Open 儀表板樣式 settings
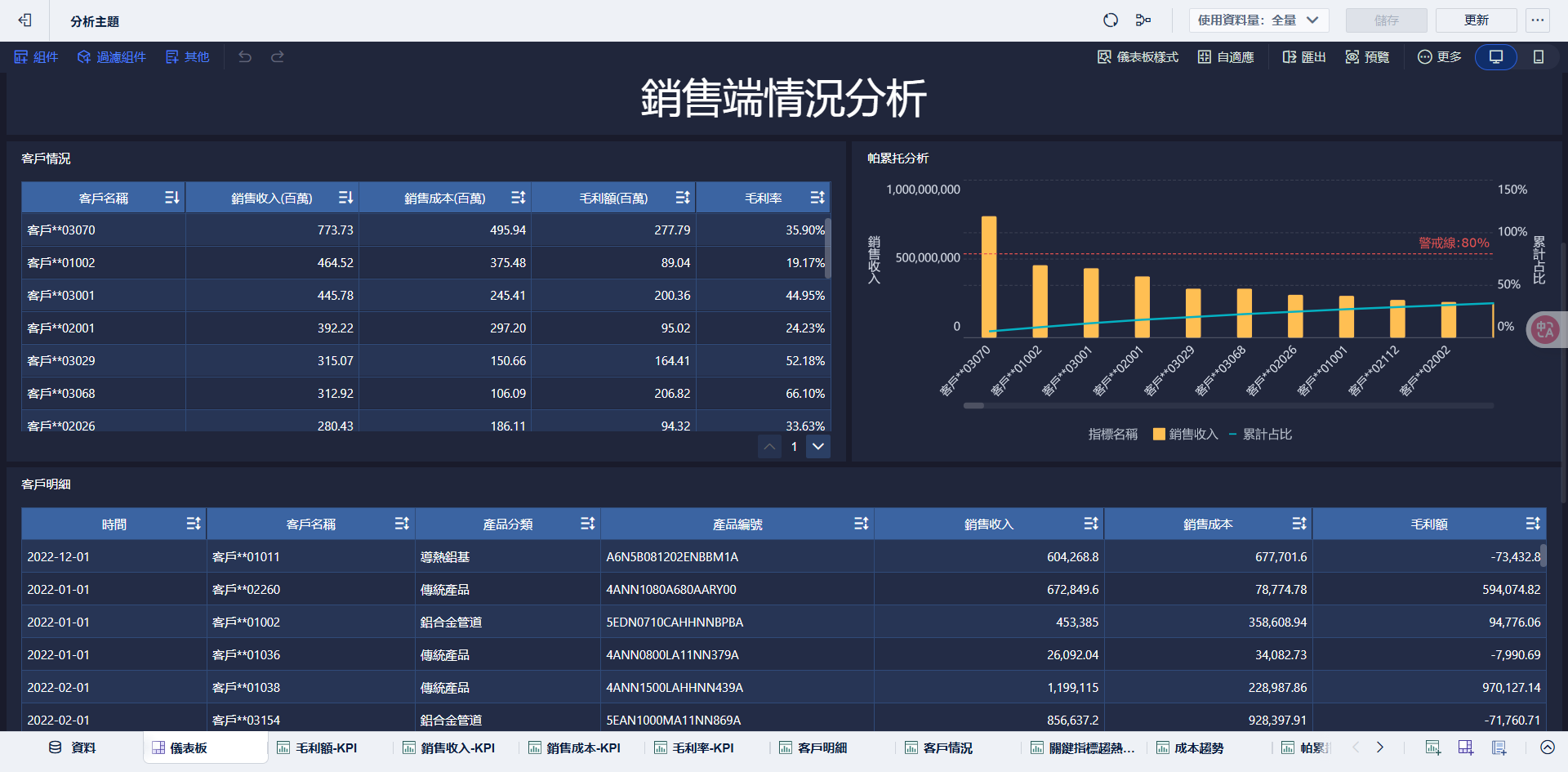Image resolution: width=1568 pixels, height=772 pixels. (1138, 57)
